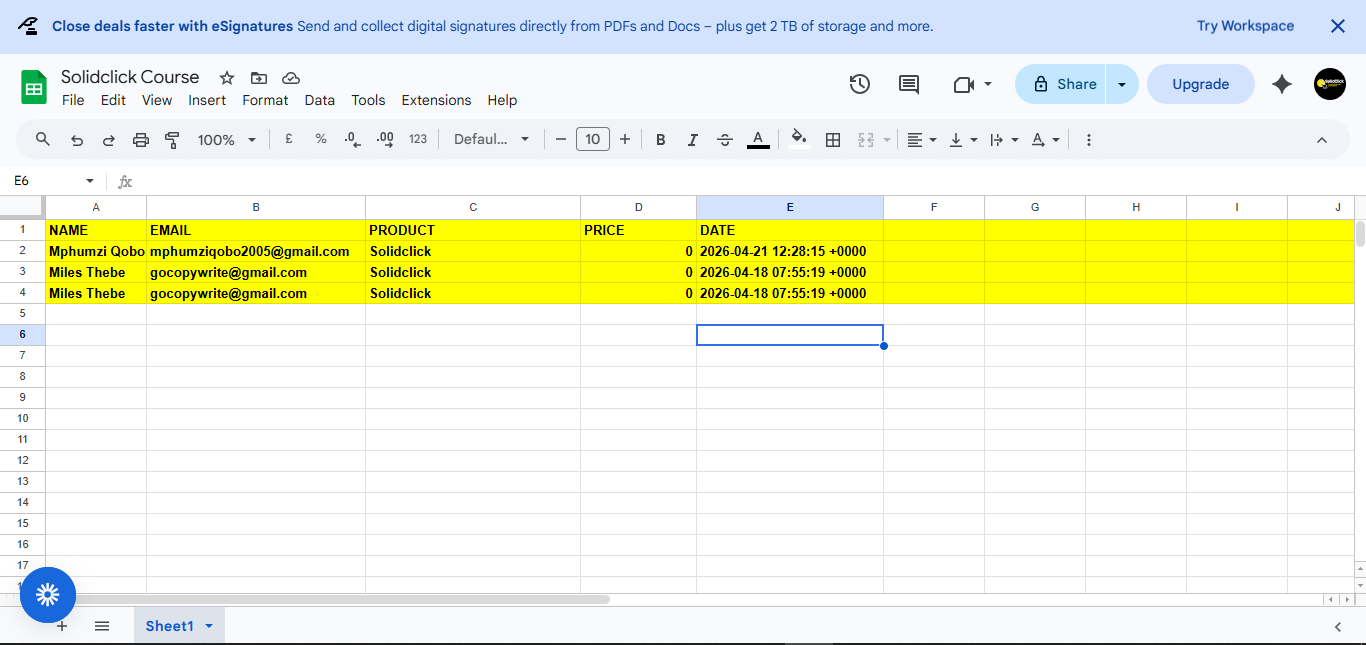Toggle italic formatting

tap(693, 140)
